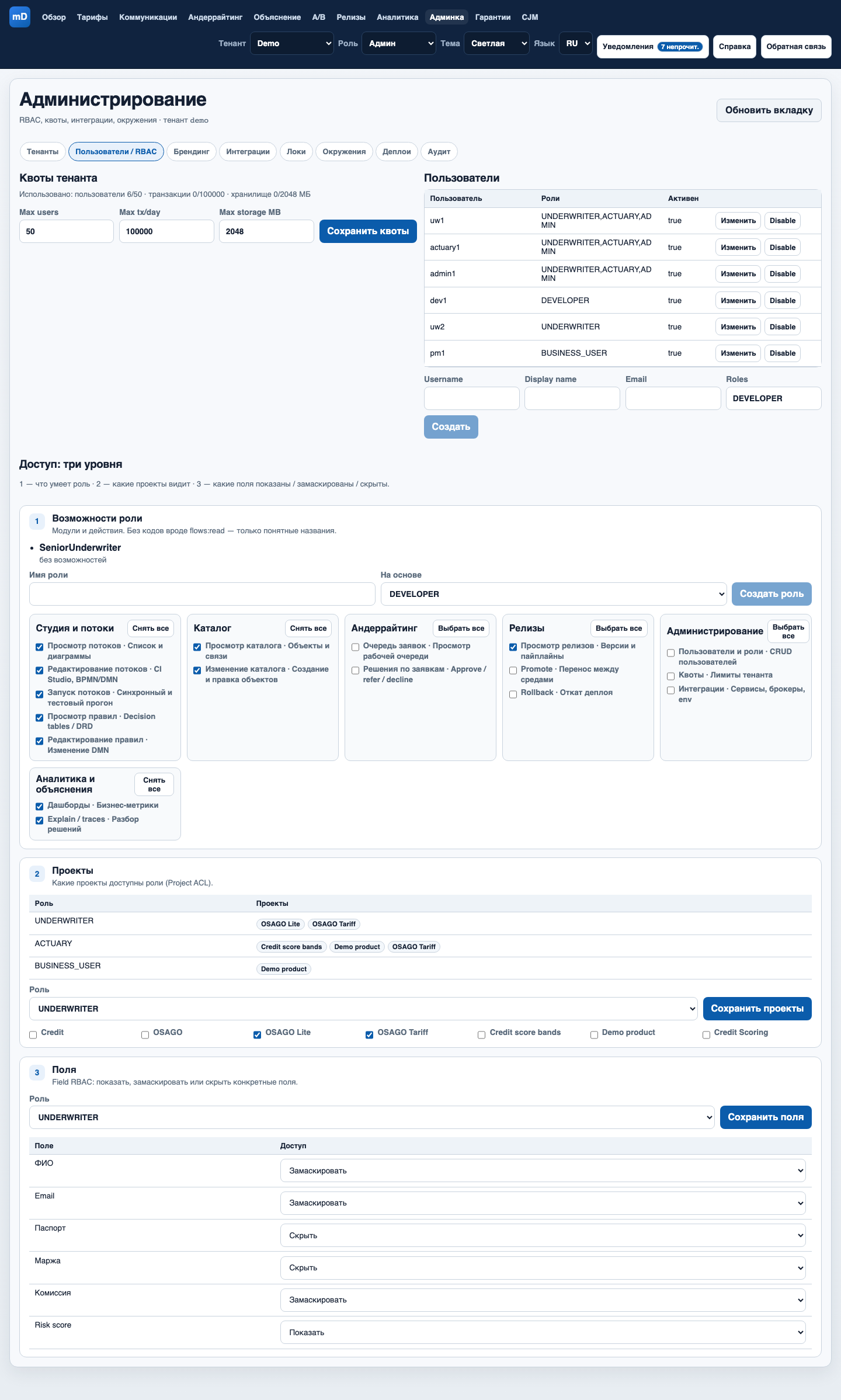Screen dimensions: 841x1400
Task: Disable the user uw2
Action: (783, 326)
